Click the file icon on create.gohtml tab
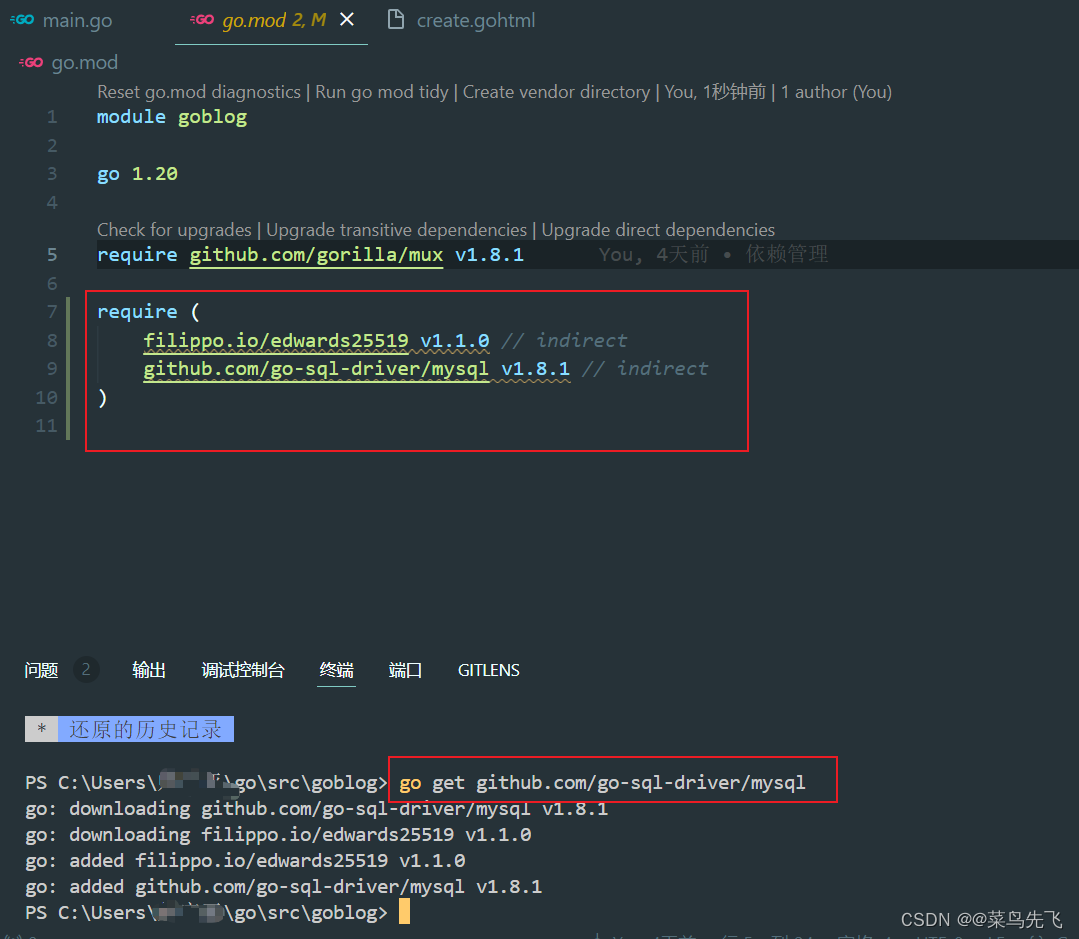 coord(397,19)
